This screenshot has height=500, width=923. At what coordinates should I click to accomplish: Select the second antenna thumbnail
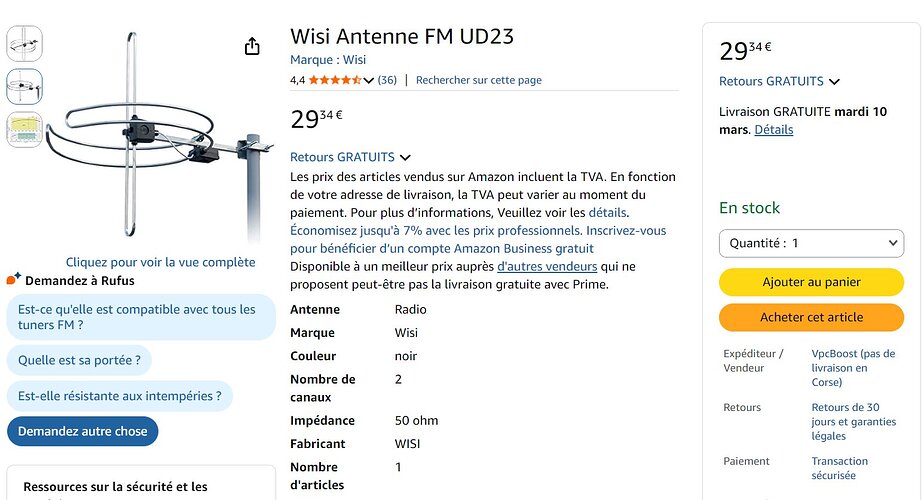[x=24, y=87]
